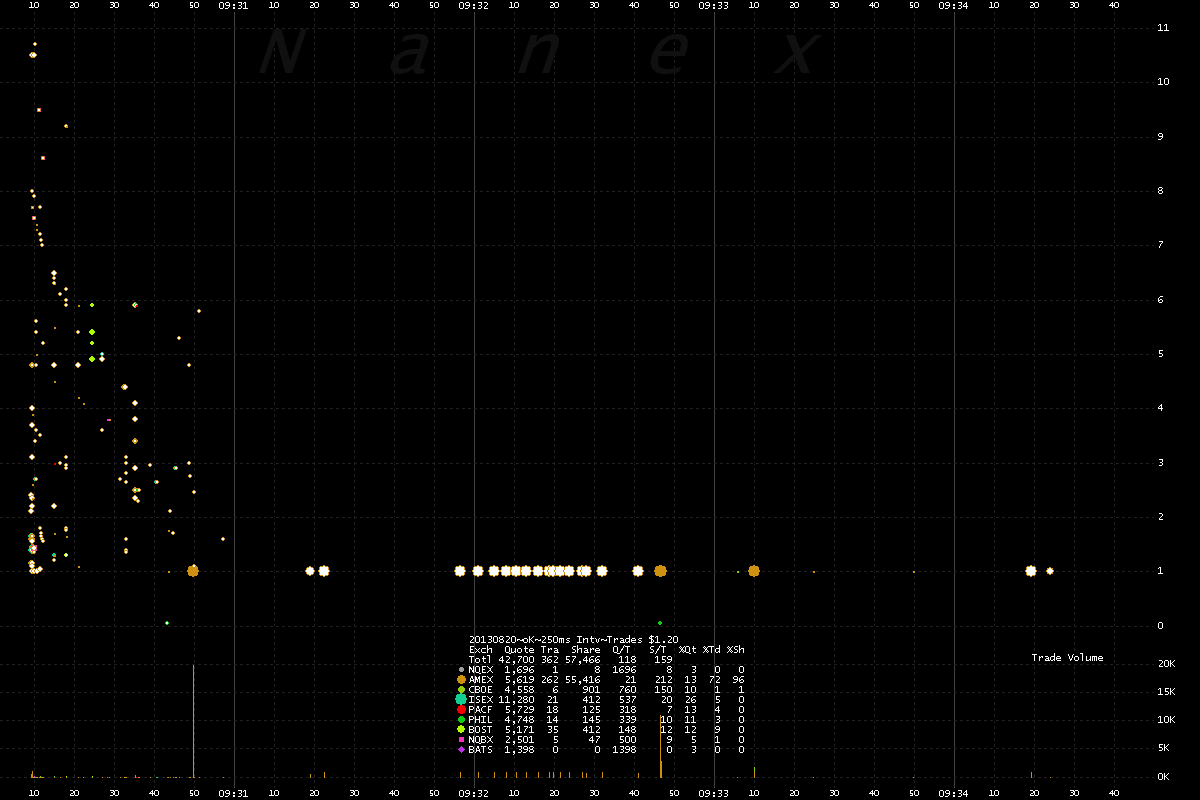The width and height of the screenshot is (1200, 800).
Task: Click the orange AMEX legend marker
Action: tap(461, 679)
